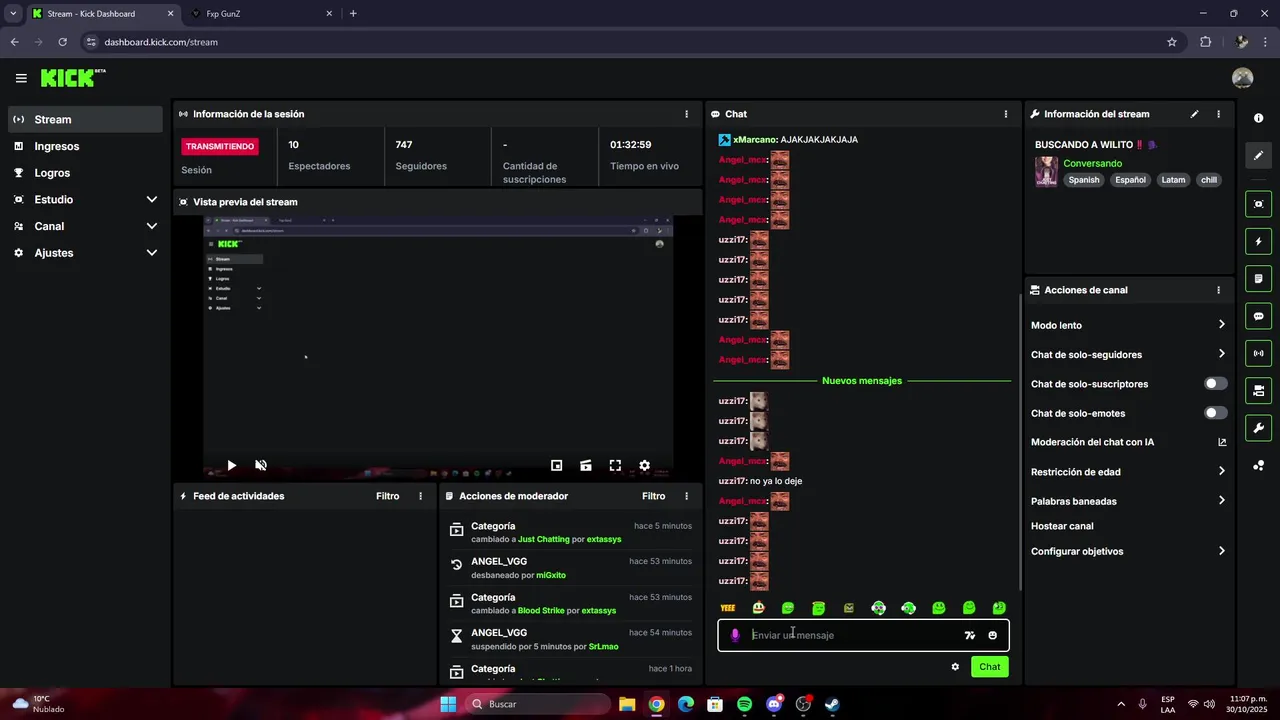Click the Latam tag
The height and width of the screenshot is (720, 1280).
1173,180
